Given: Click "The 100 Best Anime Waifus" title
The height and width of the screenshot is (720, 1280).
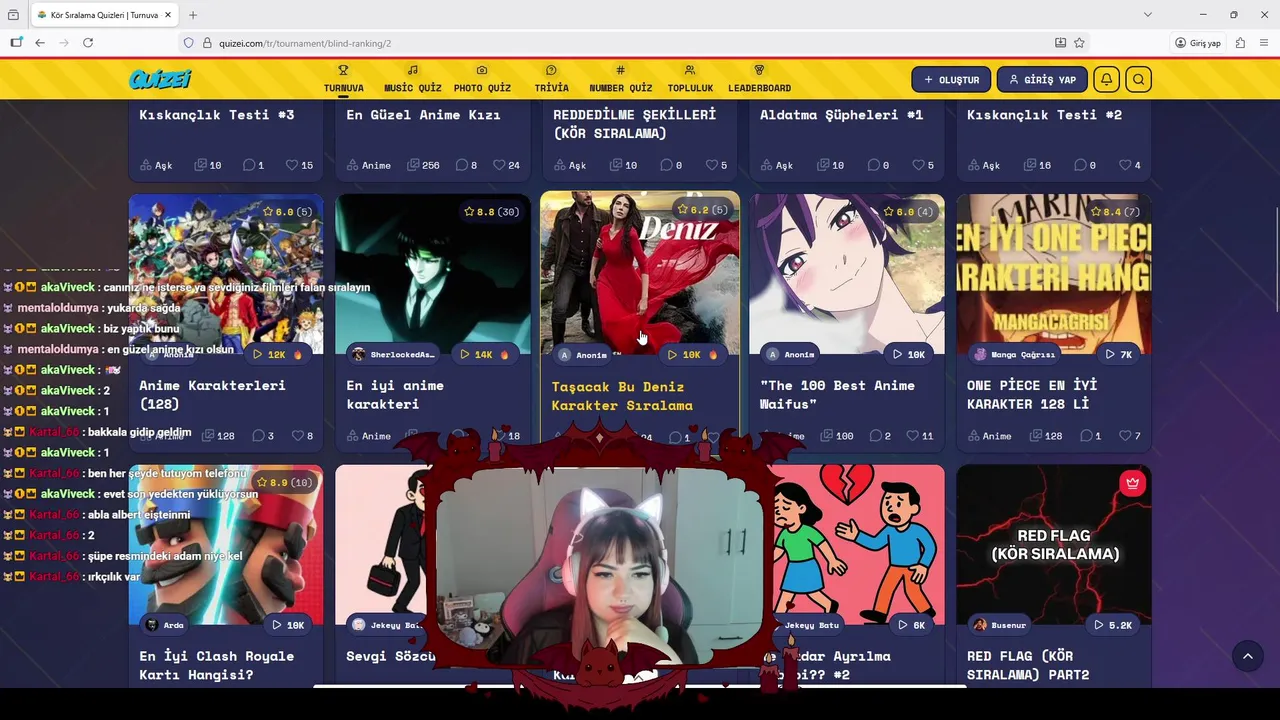Looking at the screenshot, I should [x=837, y=395].
